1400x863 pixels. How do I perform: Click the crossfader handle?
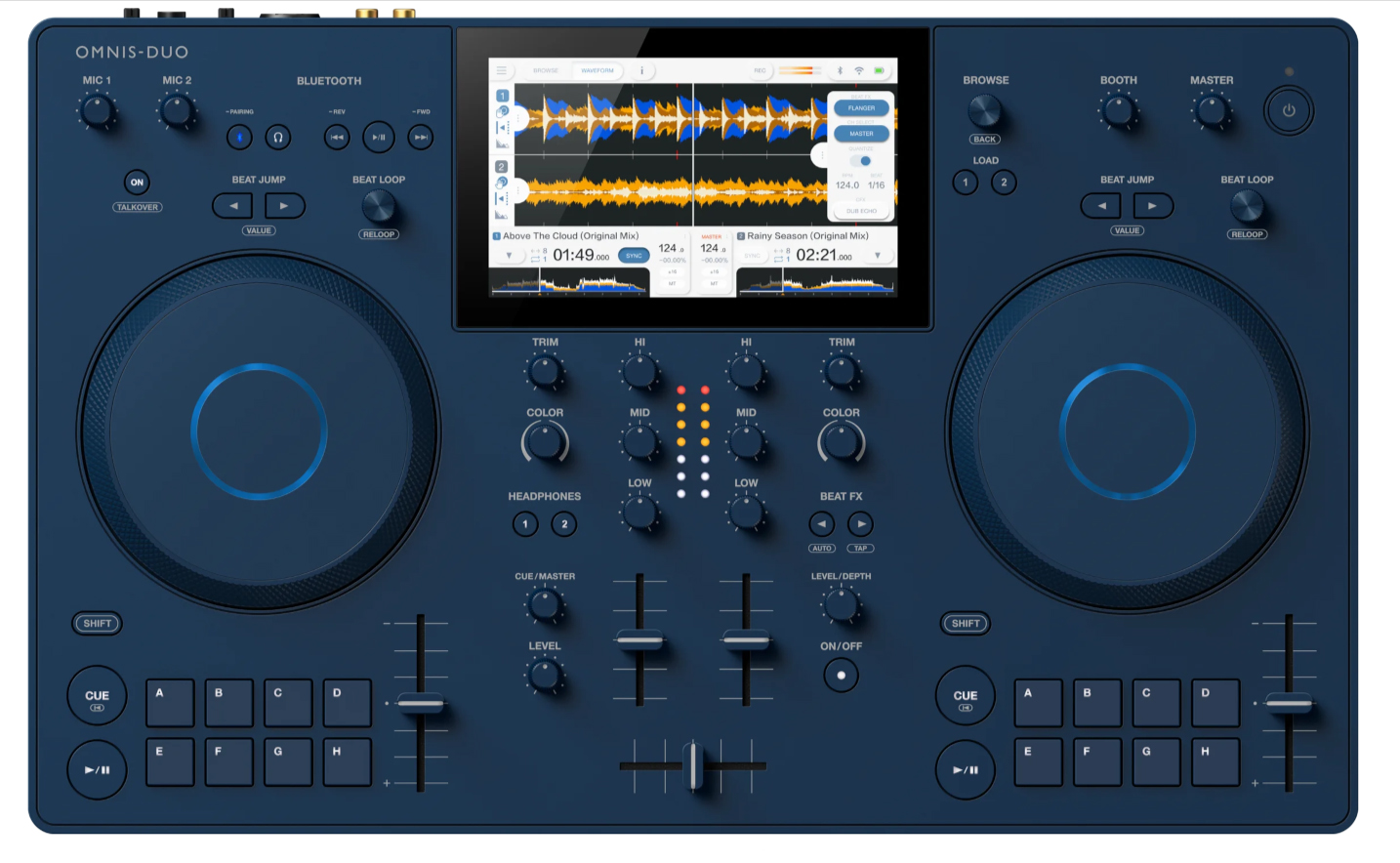click(x=693, y=766)
